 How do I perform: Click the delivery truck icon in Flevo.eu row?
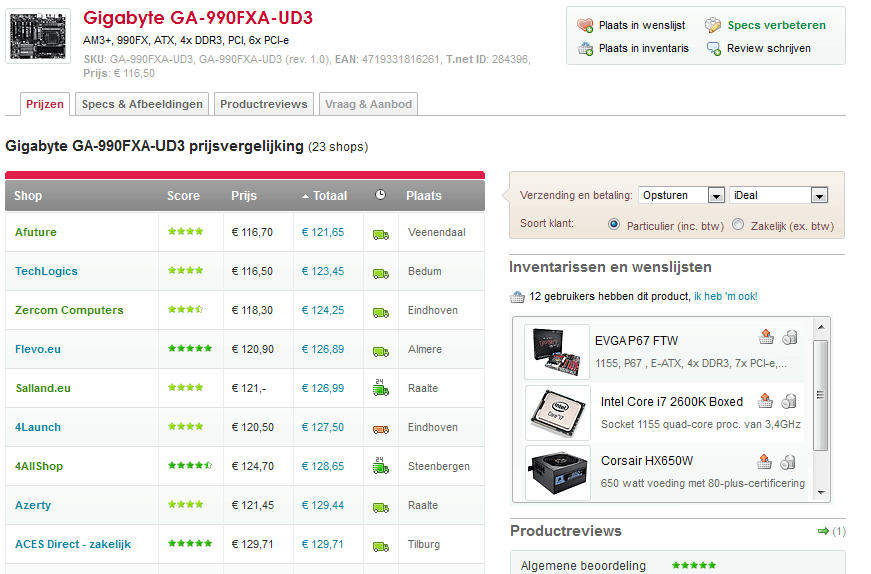tap(381, 351)
